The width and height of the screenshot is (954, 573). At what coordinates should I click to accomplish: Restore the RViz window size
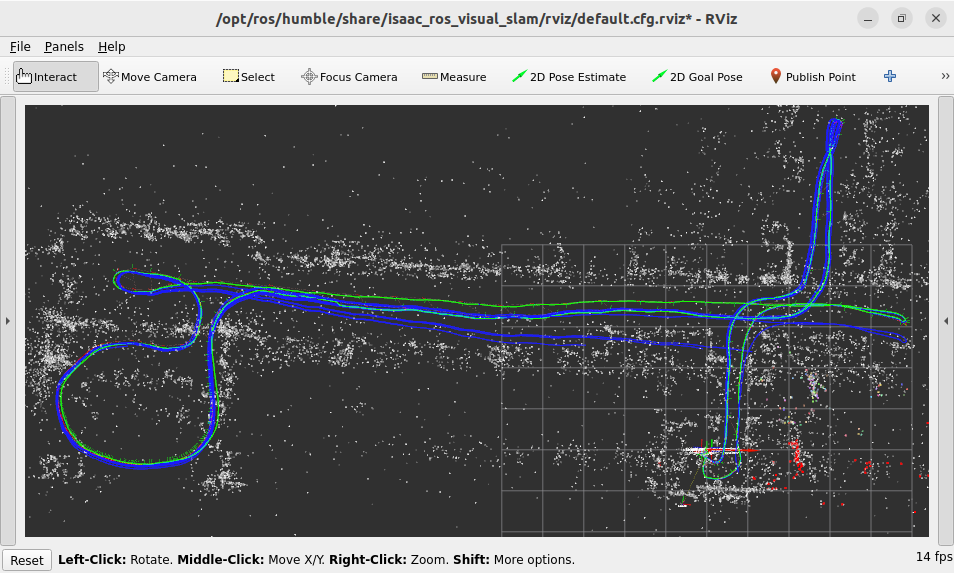click(901, 18)
